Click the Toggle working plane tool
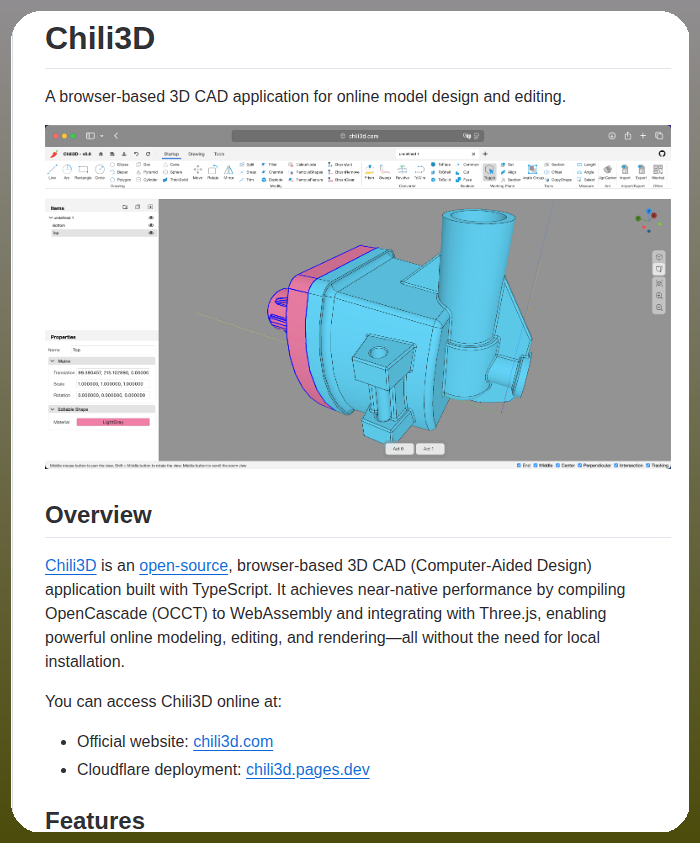Viewport: 700px width, 843px height. pos(489,172)
